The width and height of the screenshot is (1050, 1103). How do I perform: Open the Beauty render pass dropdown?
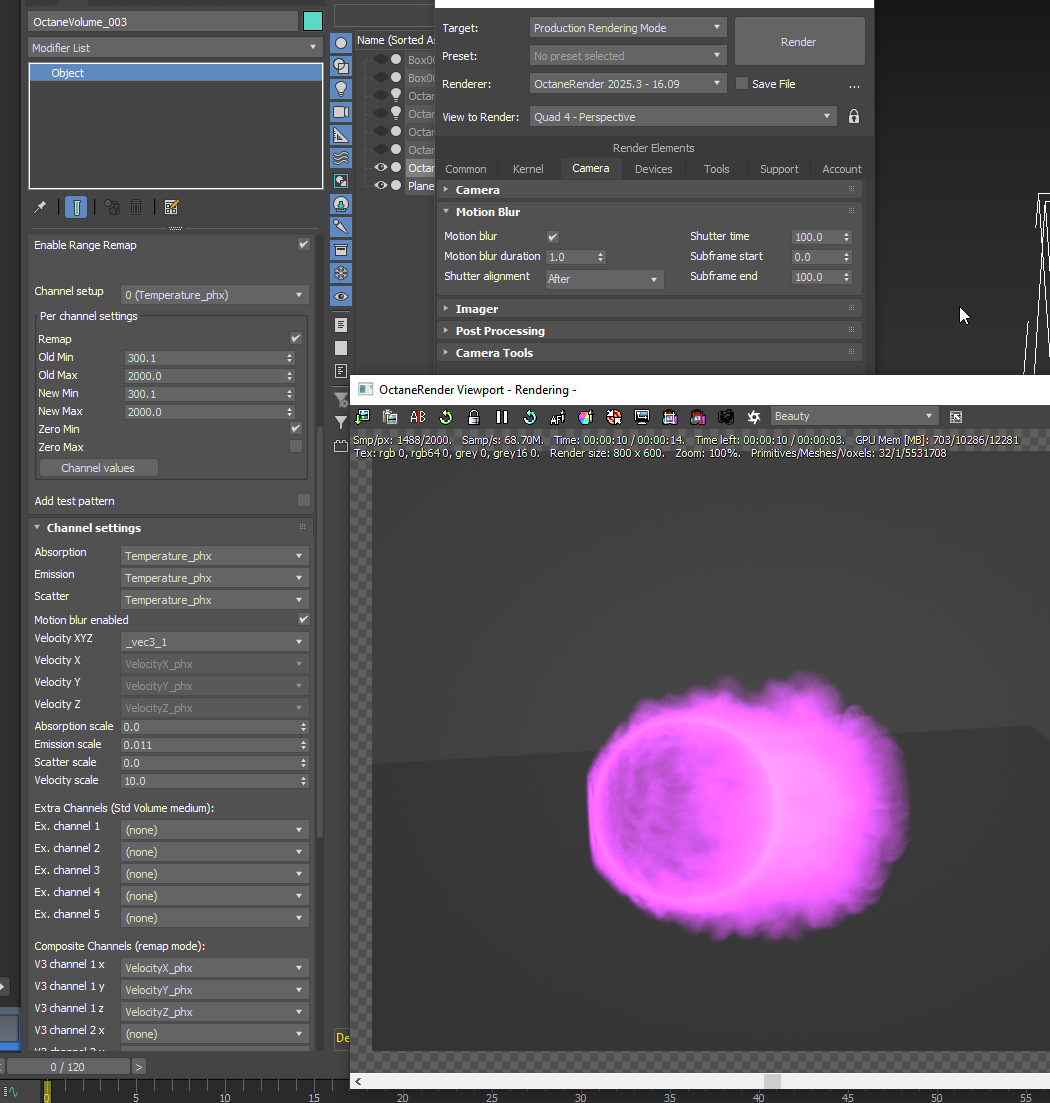pos(854,416)
